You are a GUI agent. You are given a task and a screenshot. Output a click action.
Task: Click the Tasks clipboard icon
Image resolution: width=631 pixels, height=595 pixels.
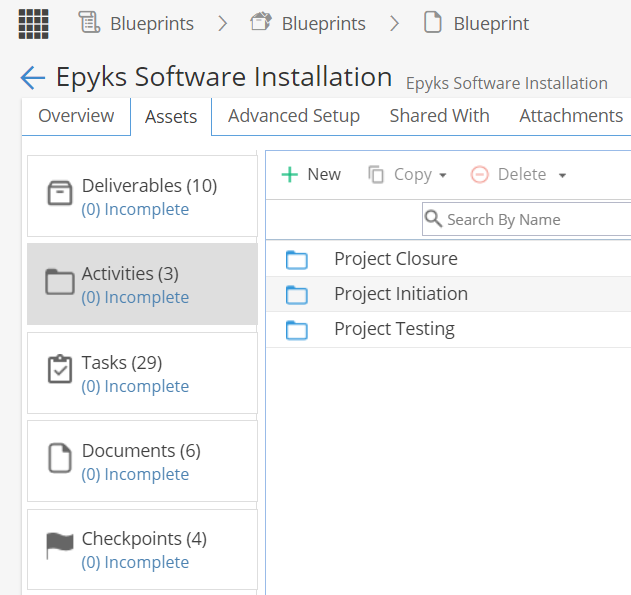click(x=60, y=369)
